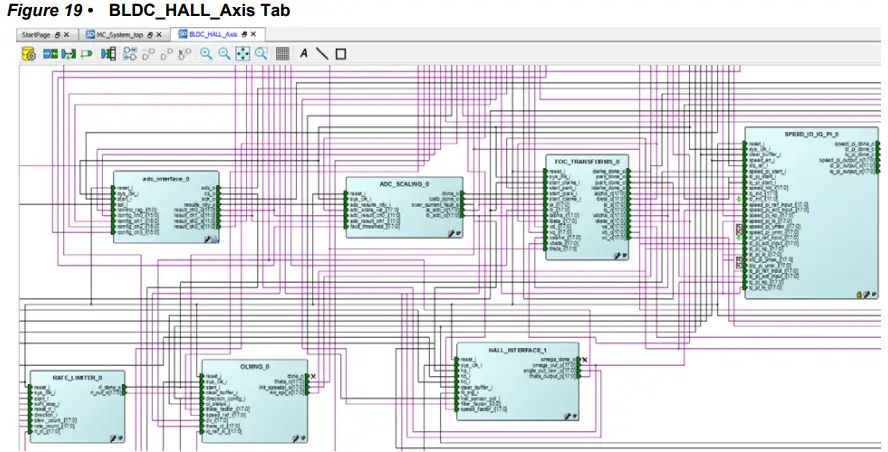Close the StartPage tab
The width and height of the screenshot is (888, 452).
66,35
